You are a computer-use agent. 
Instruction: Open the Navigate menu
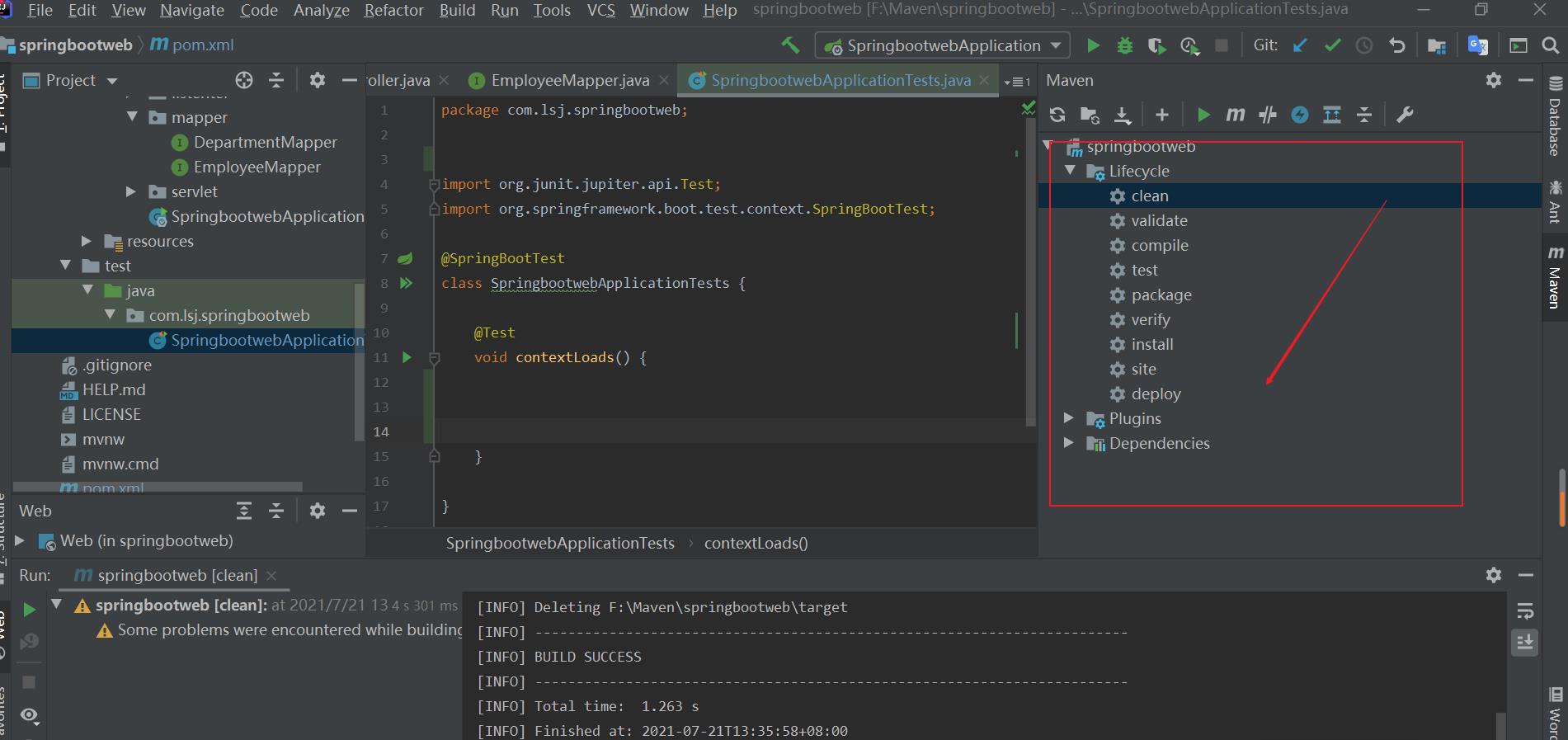click(192, 10)
